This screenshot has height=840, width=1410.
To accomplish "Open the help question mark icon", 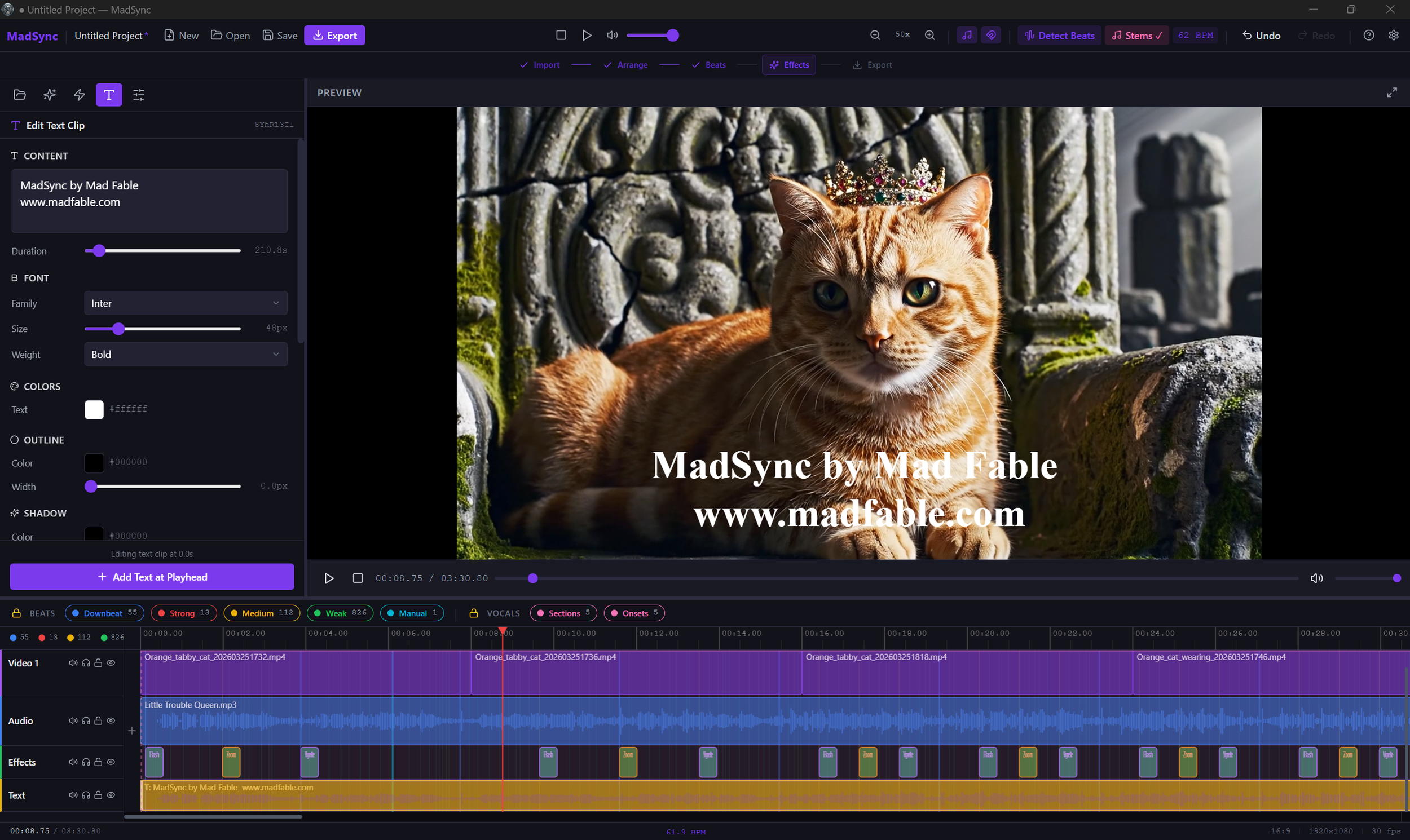I will coord(1369,35).
